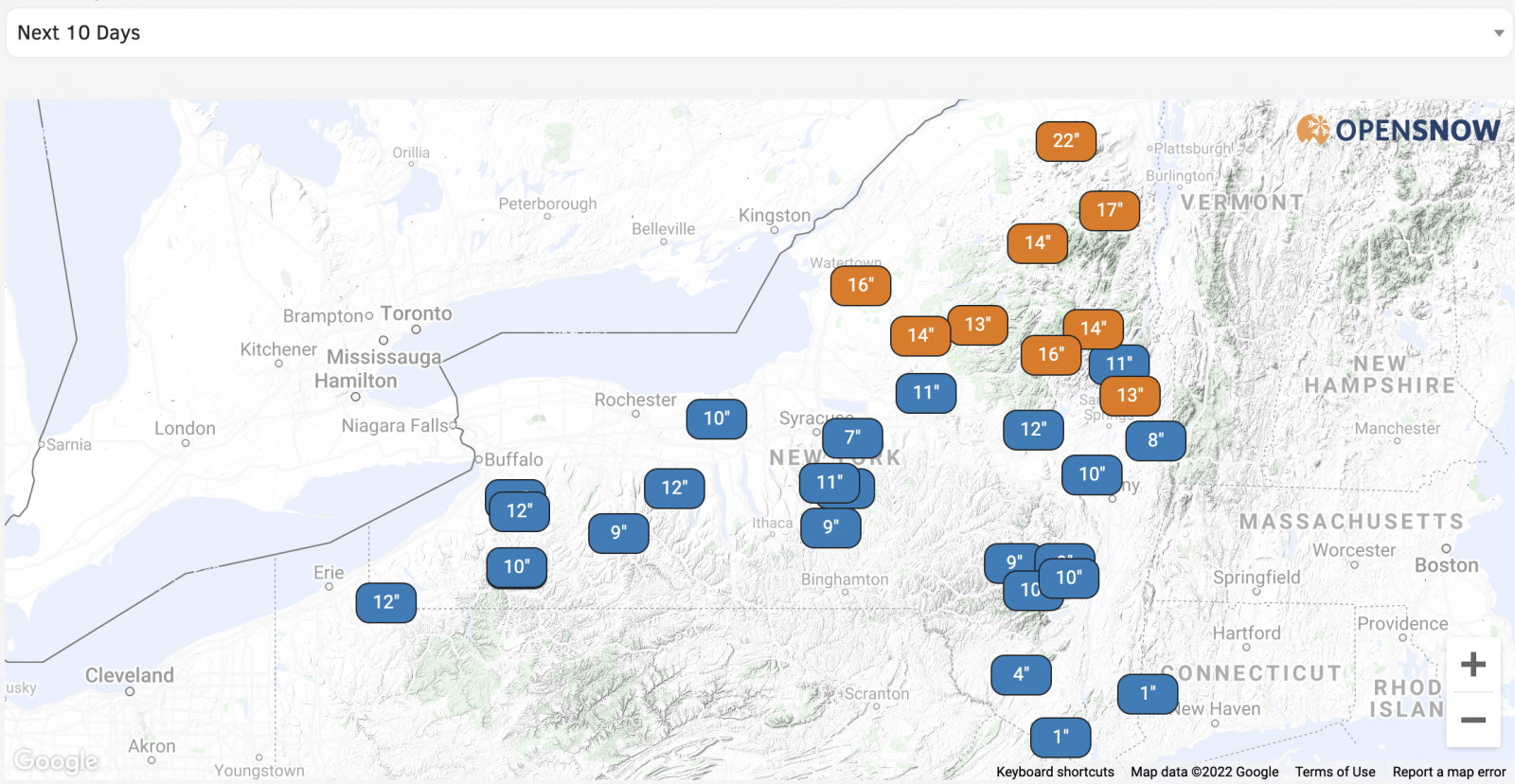Select the 7" marker near Syracuse

click(852, 437)
